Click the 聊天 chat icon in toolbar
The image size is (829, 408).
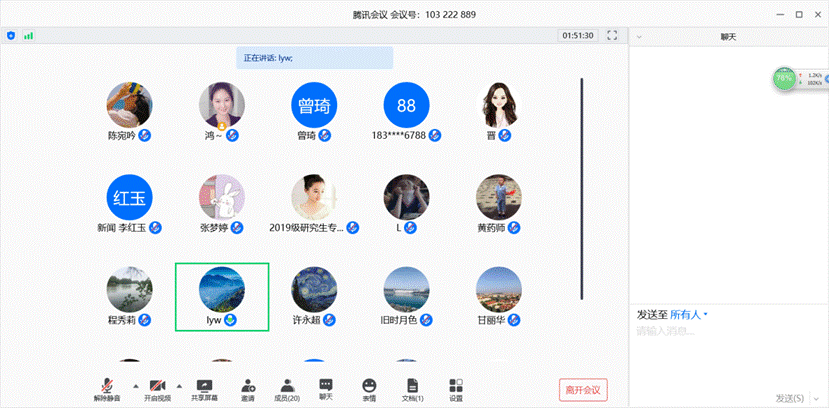[x=326, y=387]
